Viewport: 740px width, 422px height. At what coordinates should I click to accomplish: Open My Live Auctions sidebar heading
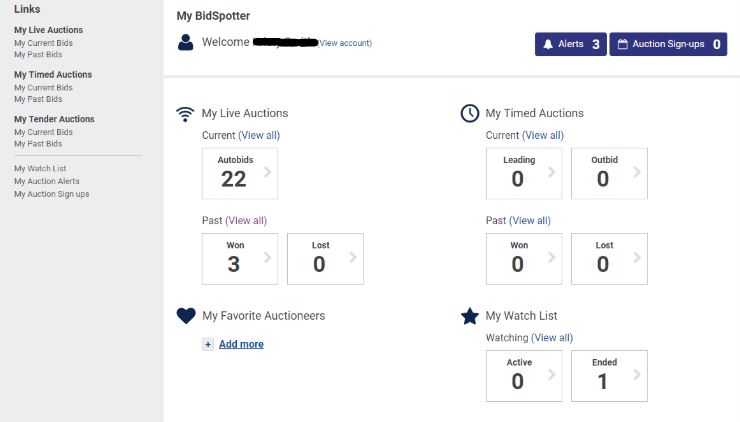(x=48, y=30)
